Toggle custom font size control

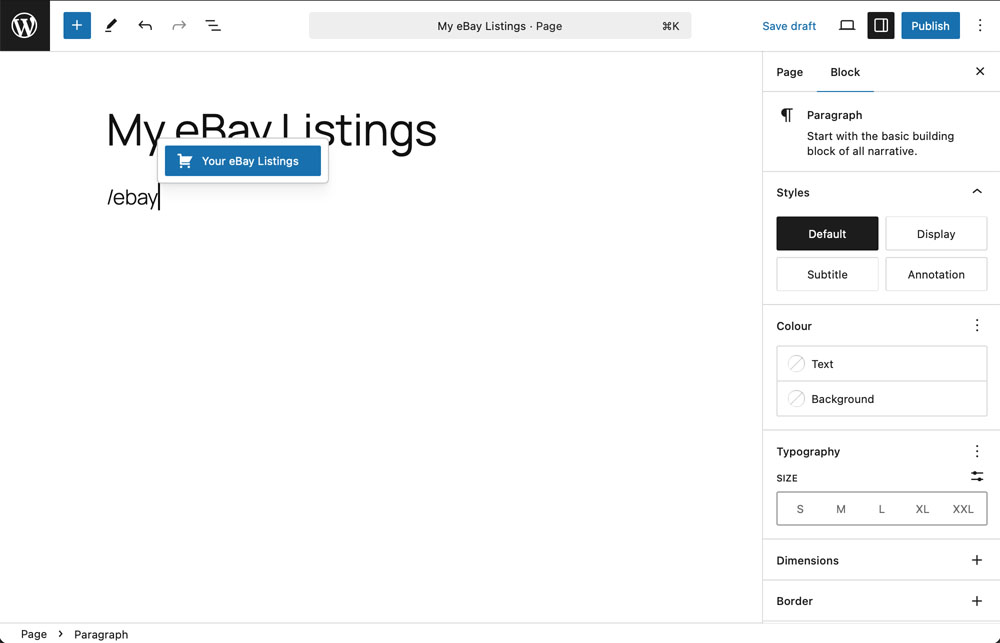[976, 477]
